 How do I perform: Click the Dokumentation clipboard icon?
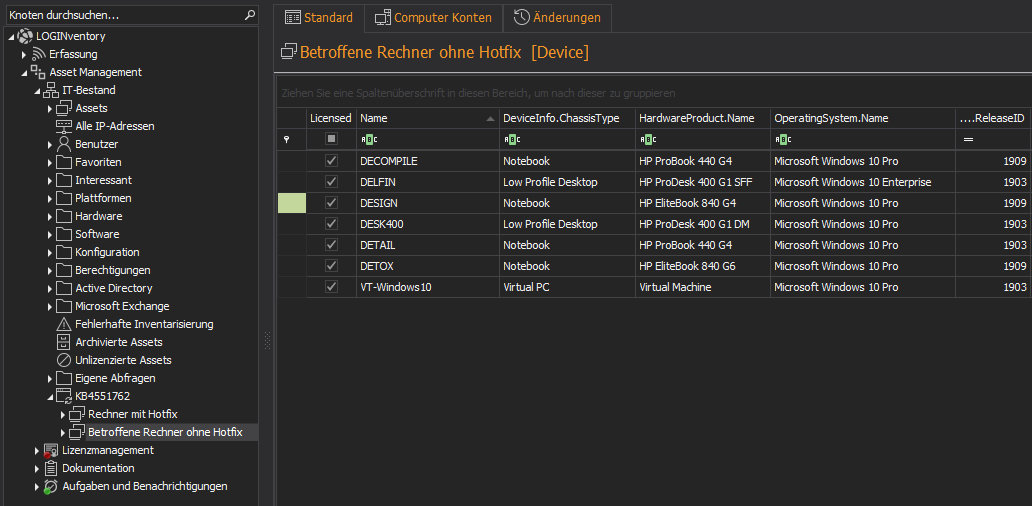pyautogui.click(x=51, y=468)
